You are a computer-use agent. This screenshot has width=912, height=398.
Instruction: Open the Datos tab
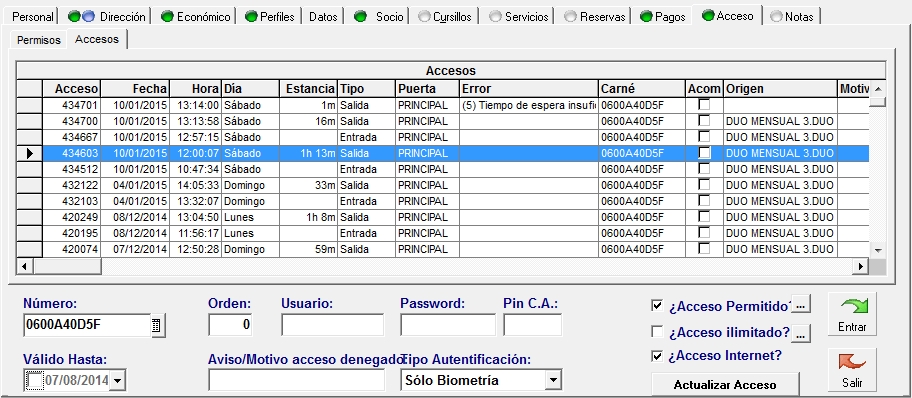click(x=323, y=17)
